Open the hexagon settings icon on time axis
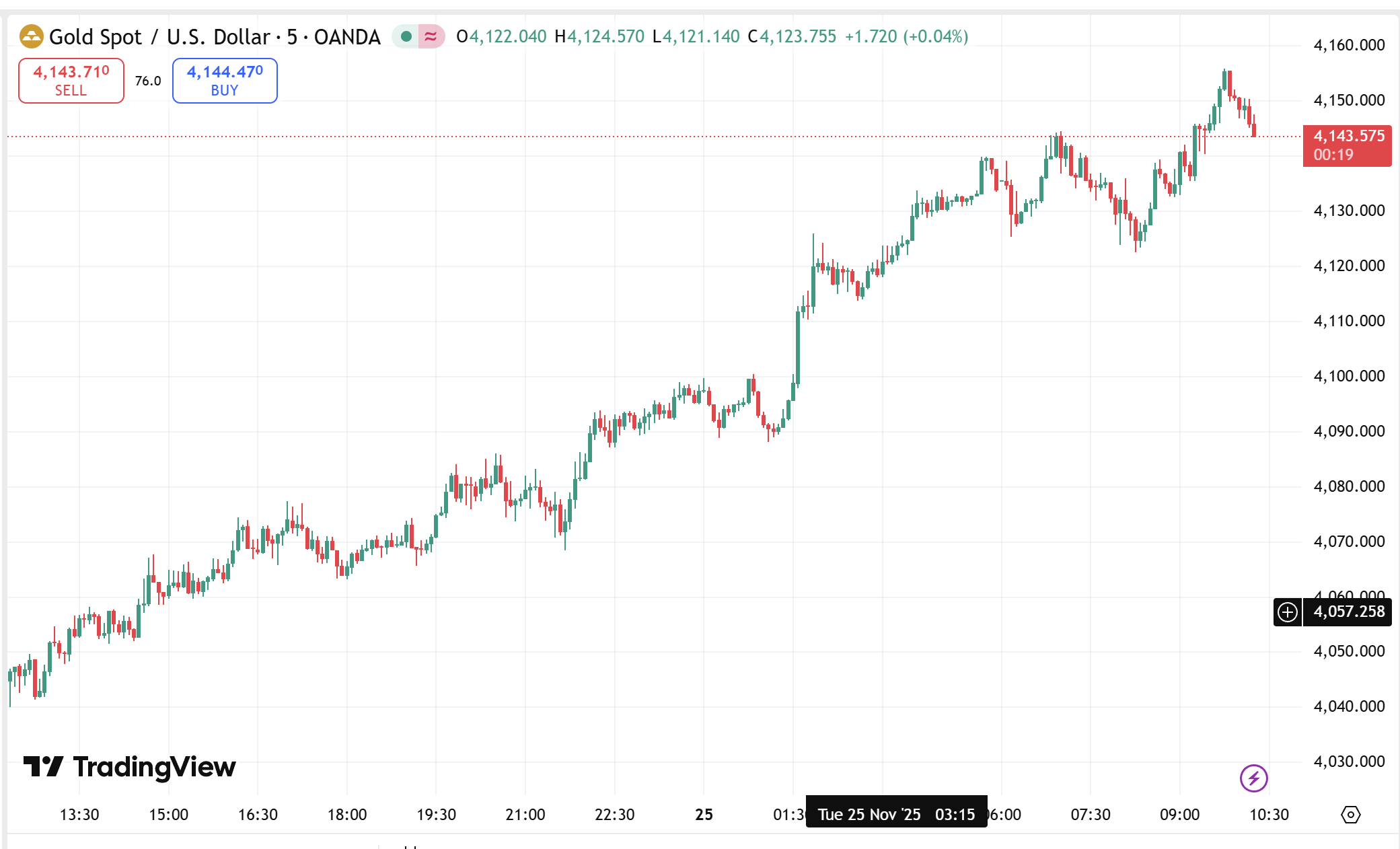Screen dimensions: 1400x849 (1350, 815)
